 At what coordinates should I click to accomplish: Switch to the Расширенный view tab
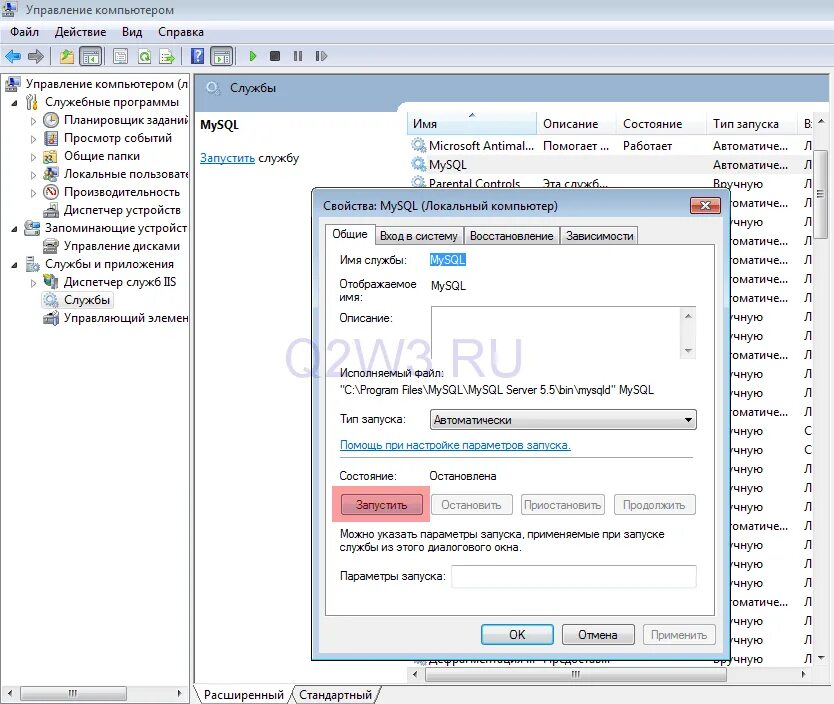pos(244,694)
